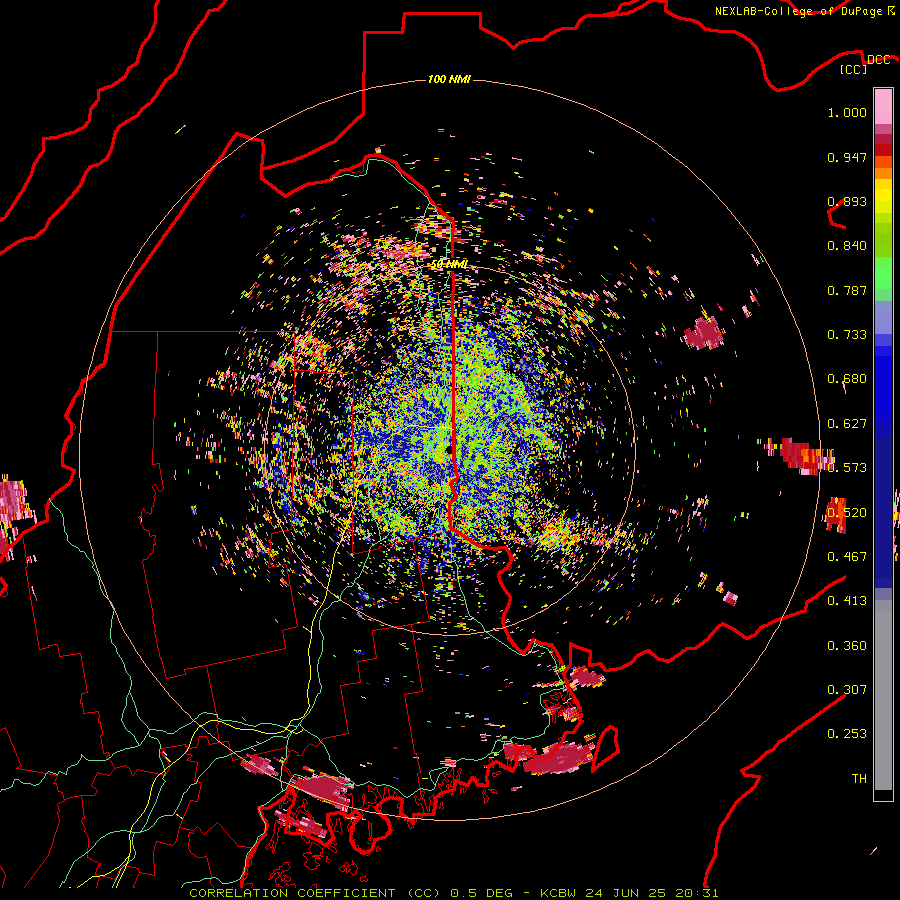Click the 0.627 scale value

click(847, 424)
